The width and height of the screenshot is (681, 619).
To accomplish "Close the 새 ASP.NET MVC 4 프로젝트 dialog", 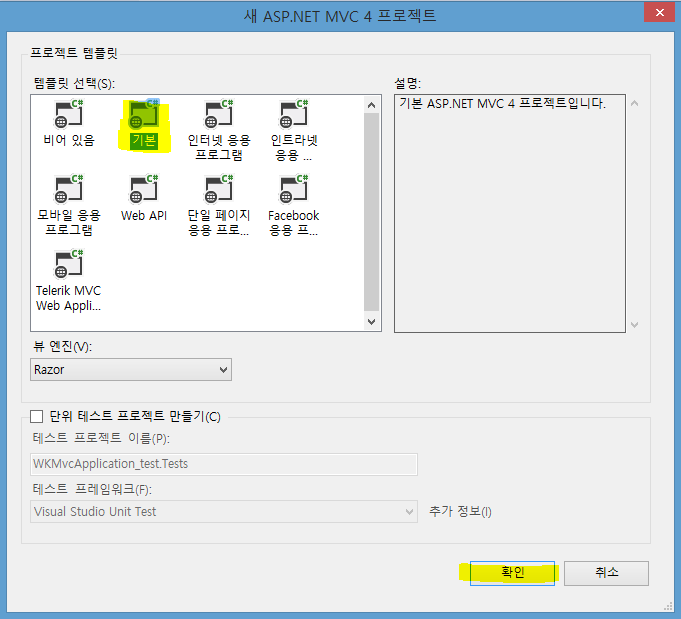I will pos(659,13).
